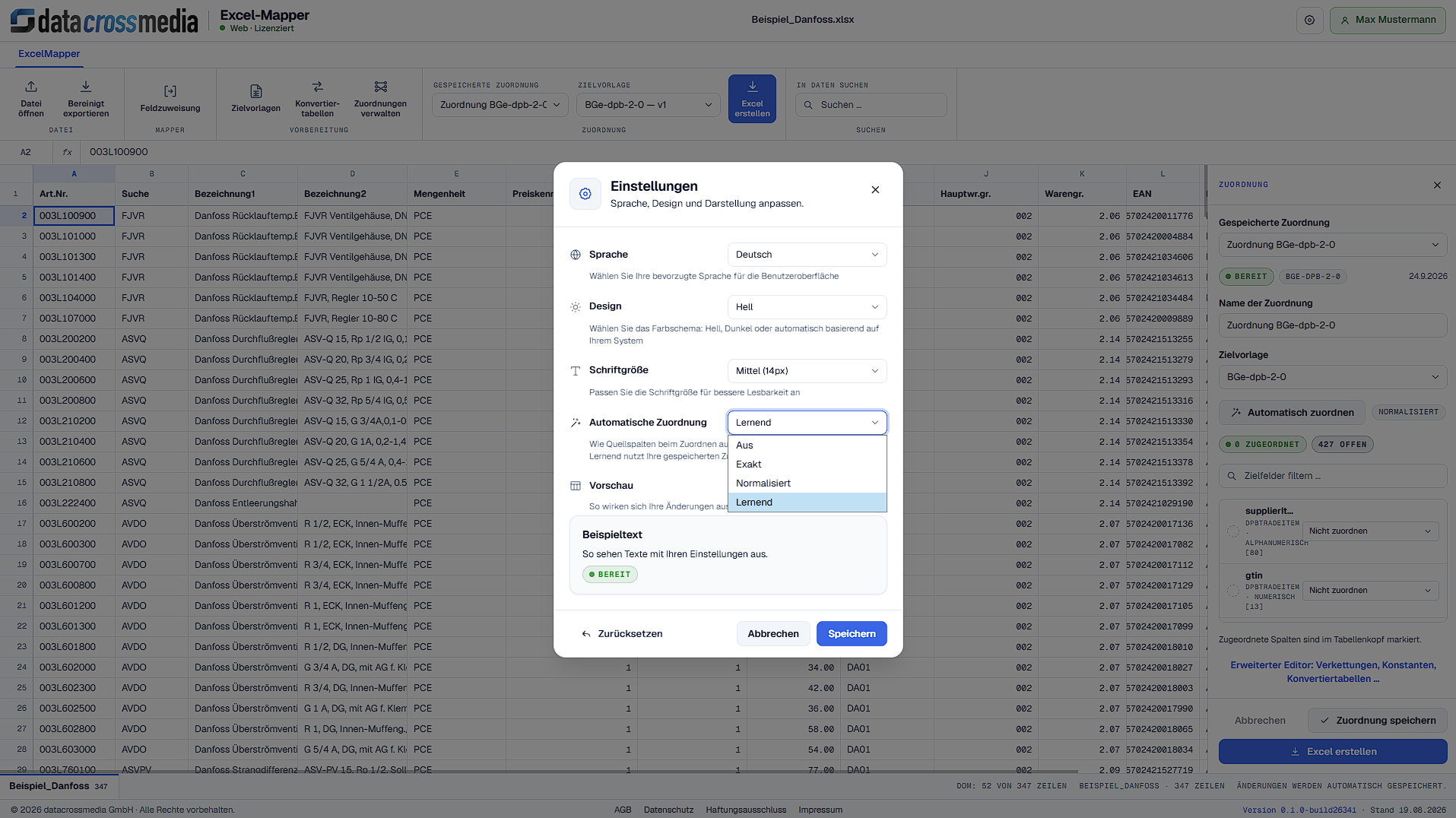This screenshot has width=1456, height=818.
Task: Expand the gtin Nicht zuordnen dropdown
Action: coord(1370,591)
